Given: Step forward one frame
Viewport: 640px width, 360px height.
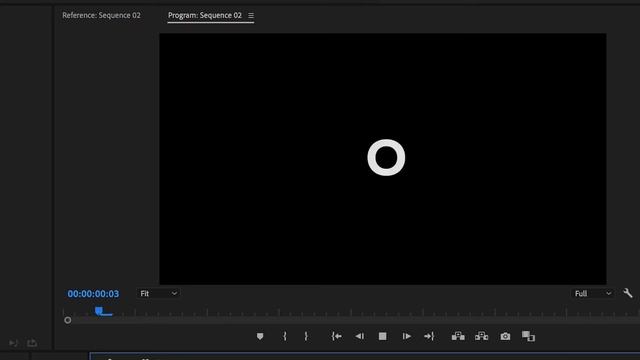Looking at the screenshot, I should coord(407,336).
